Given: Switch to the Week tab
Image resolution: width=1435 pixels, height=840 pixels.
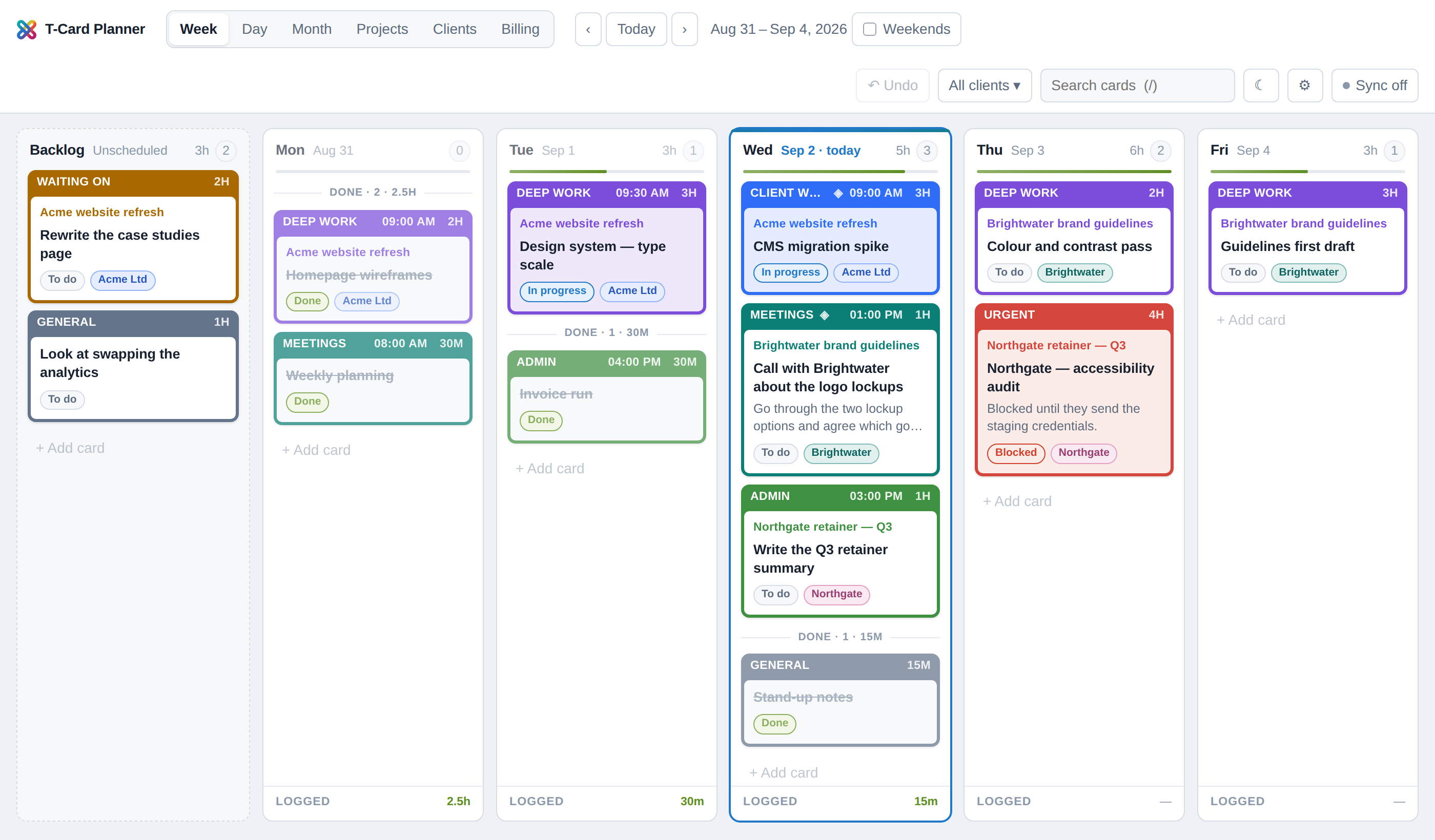Looking at the screenshot, I should point(198,29).
